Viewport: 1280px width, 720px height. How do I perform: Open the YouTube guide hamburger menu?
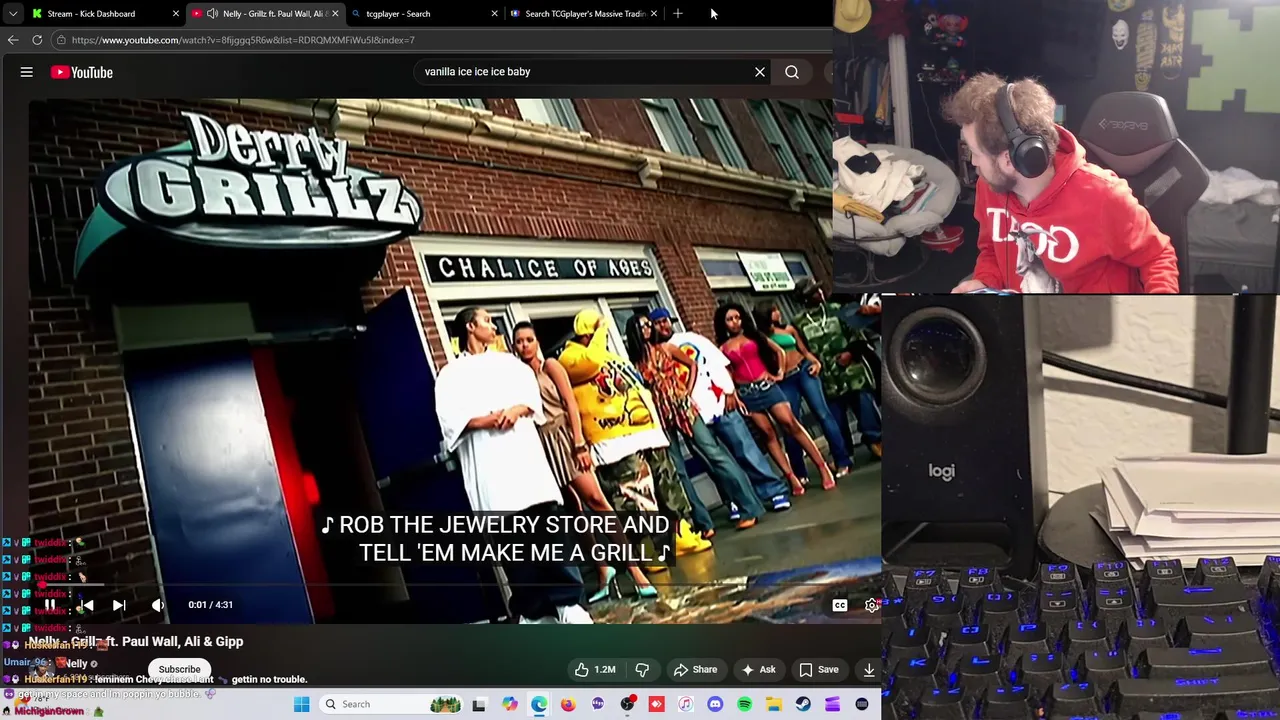tap(27, 72)
